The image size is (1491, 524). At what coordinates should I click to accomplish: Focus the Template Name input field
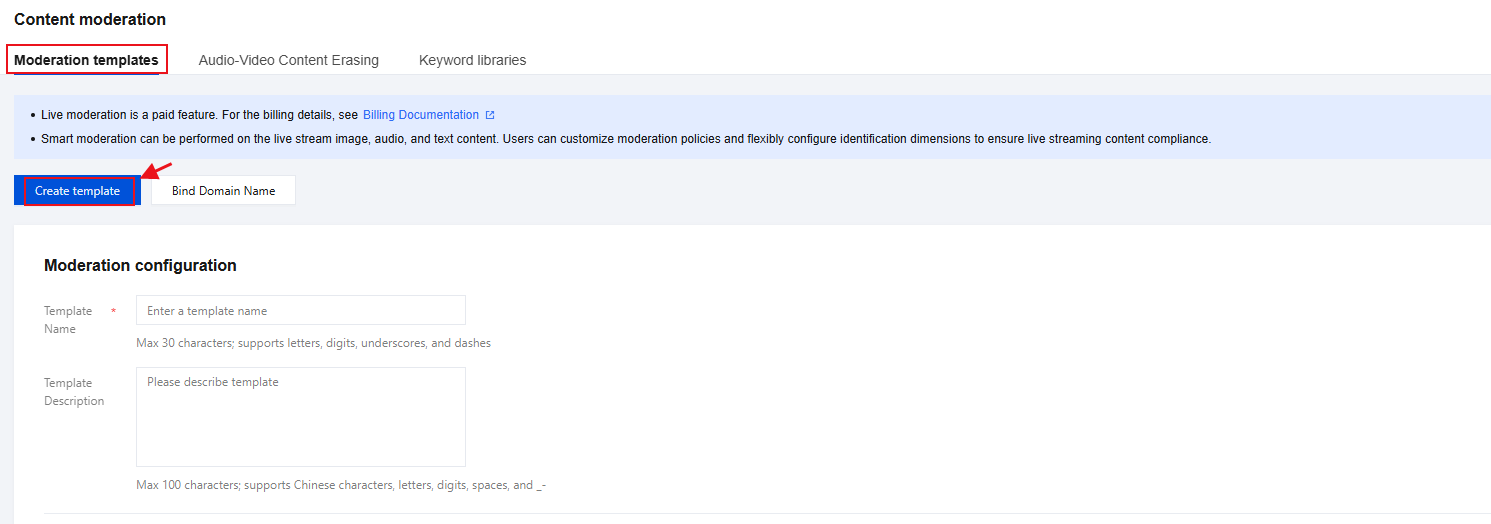300,311
